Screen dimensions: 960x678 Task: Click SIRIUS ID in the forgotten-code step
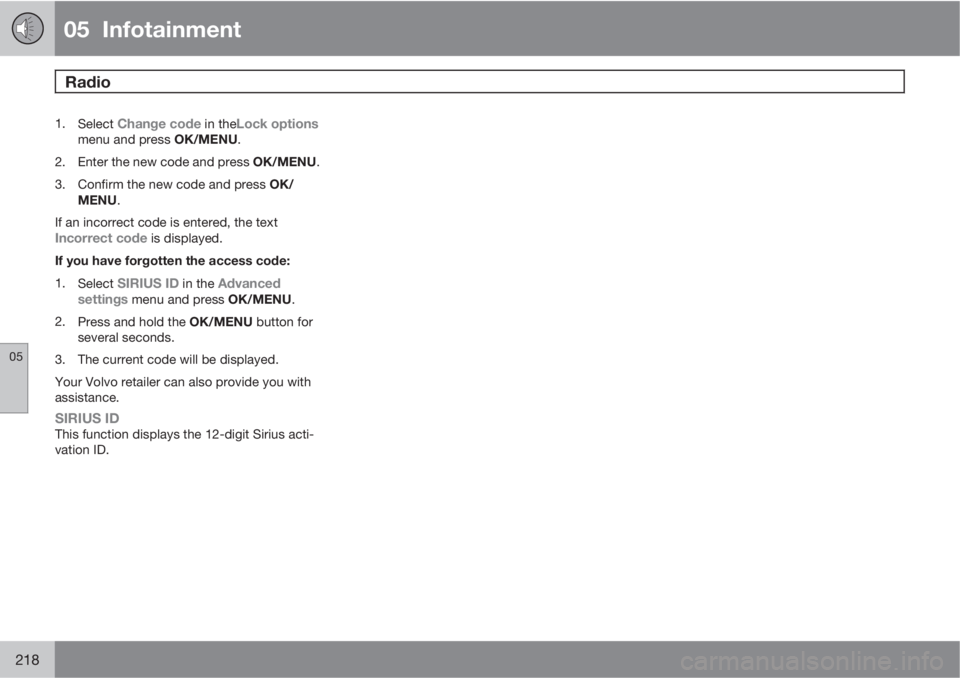pos(148,284)
